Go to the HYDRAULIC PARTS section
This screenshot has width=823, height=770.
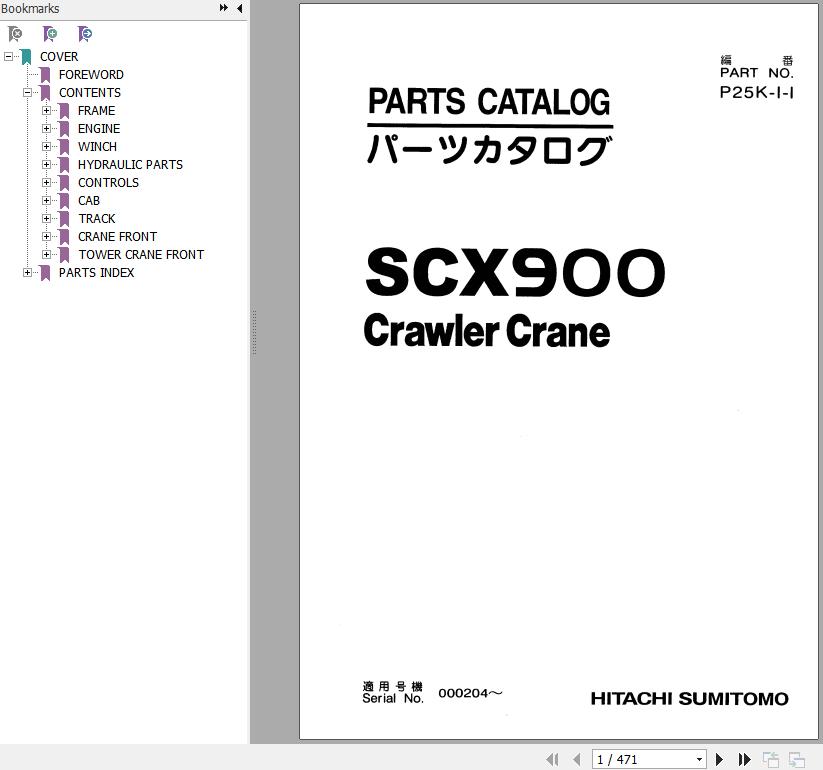tap(130, 164)
